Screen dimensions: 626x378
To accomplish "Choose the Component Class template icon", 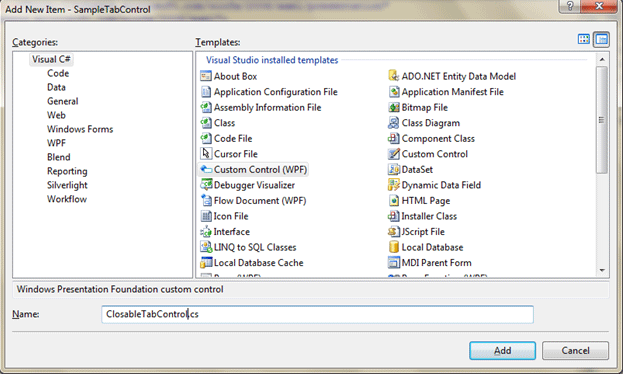I will click(394, 138).
